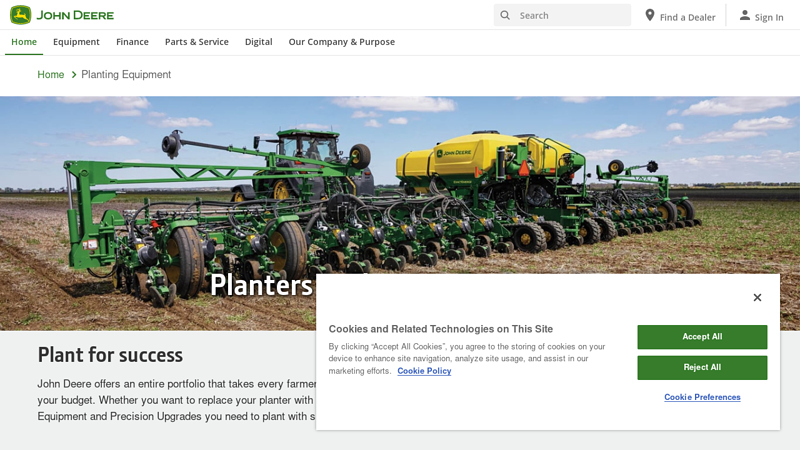This screenshot has height=450, width=800.
Task: Open the Cookie Policy link
Action: pos(424,371)
